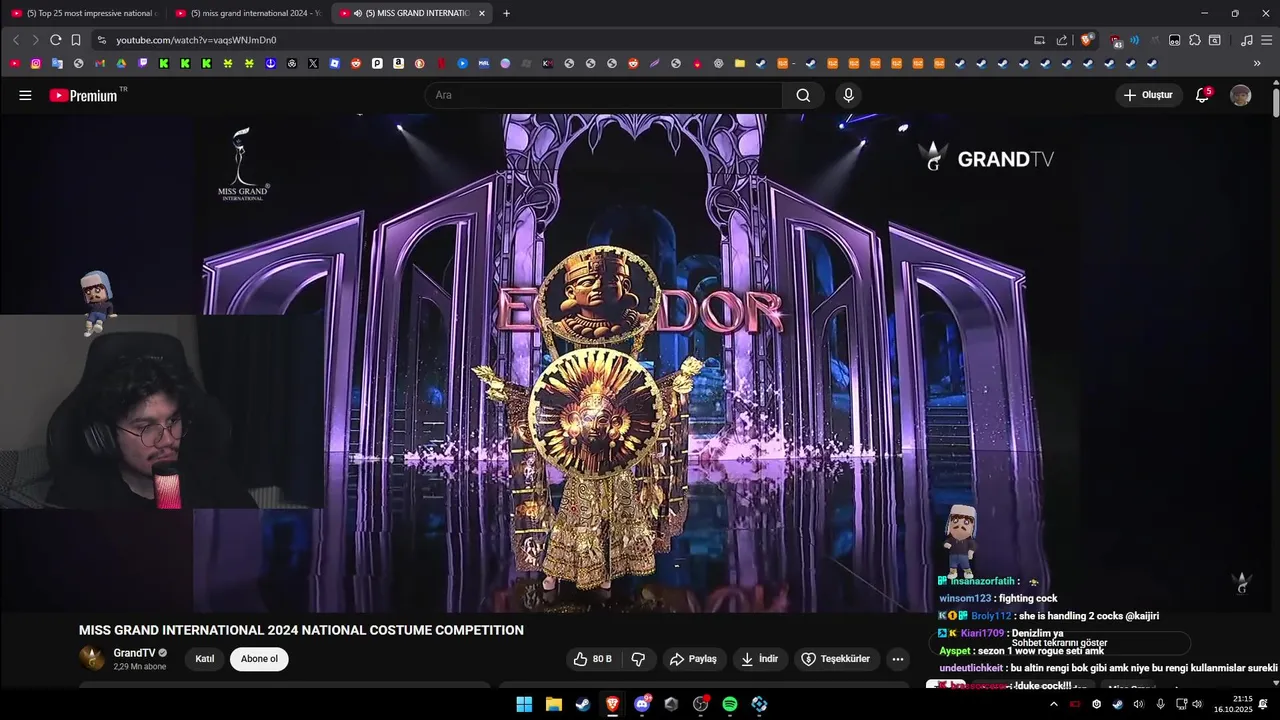Open the Instagram bookmark
The image size is (1280, 720).
point(36,63)
